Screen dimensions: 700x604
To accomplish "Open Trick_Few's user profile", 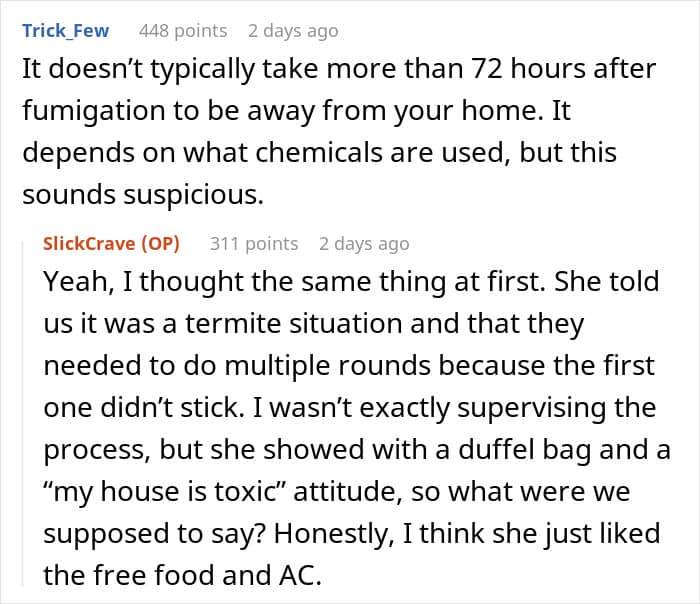I will [x=66, y=31].
